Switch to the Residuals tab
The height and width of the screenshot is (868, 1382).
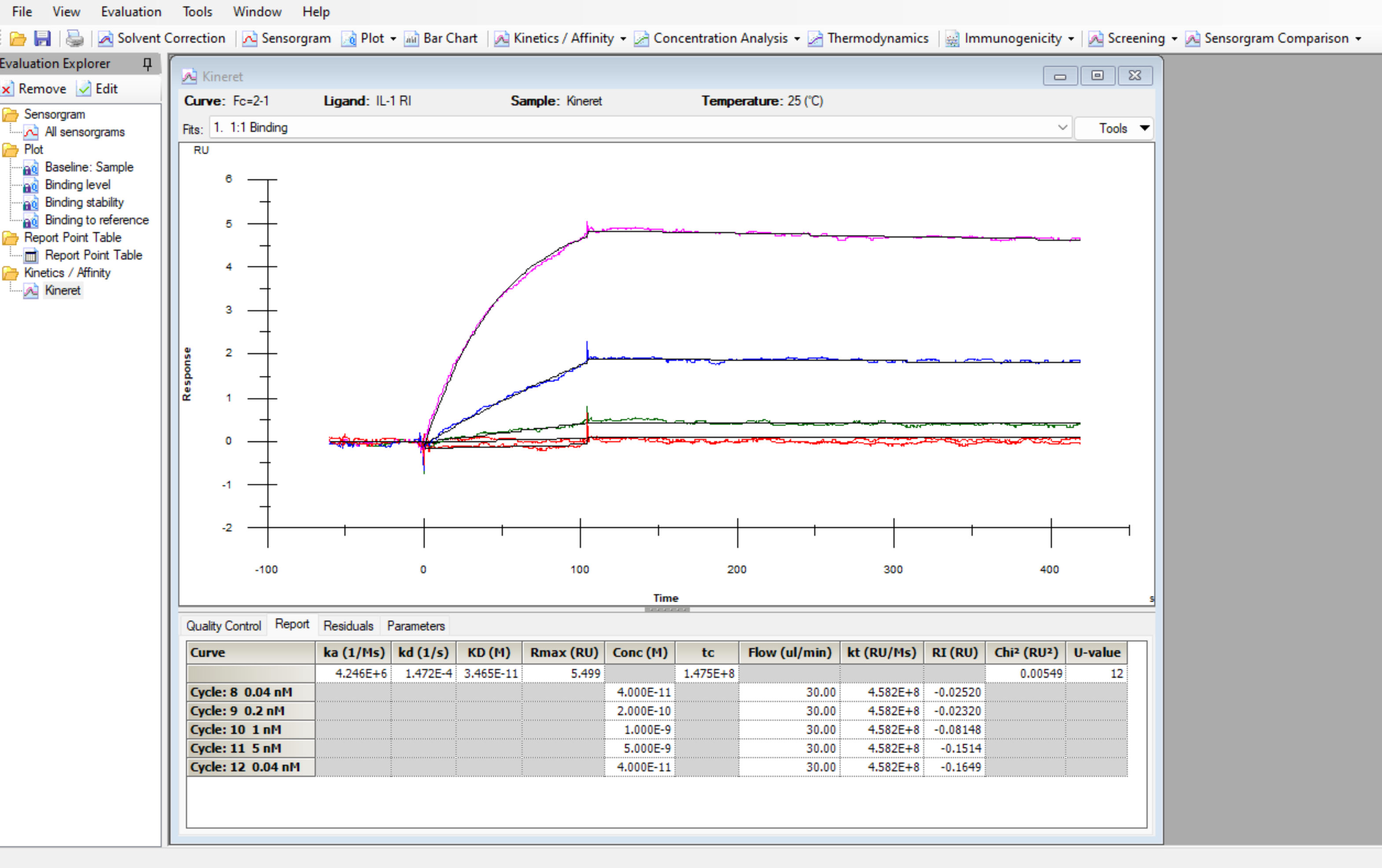pos(349,626)
